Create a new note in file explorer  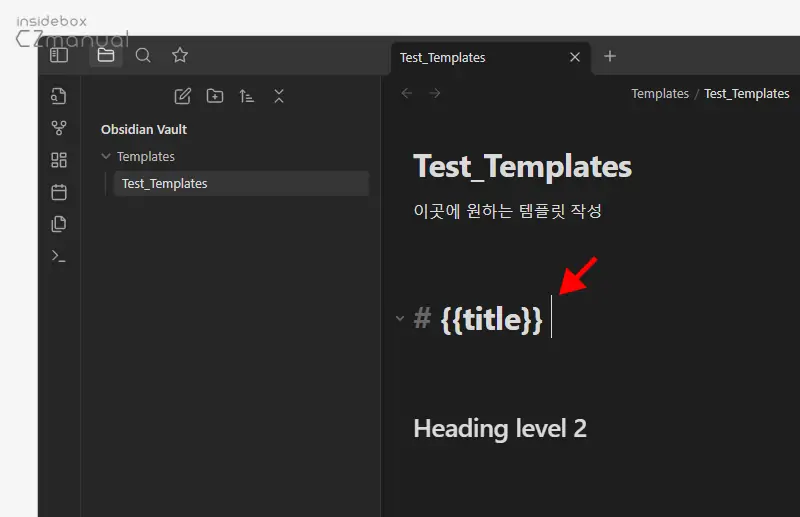click(x=182, y=96)
